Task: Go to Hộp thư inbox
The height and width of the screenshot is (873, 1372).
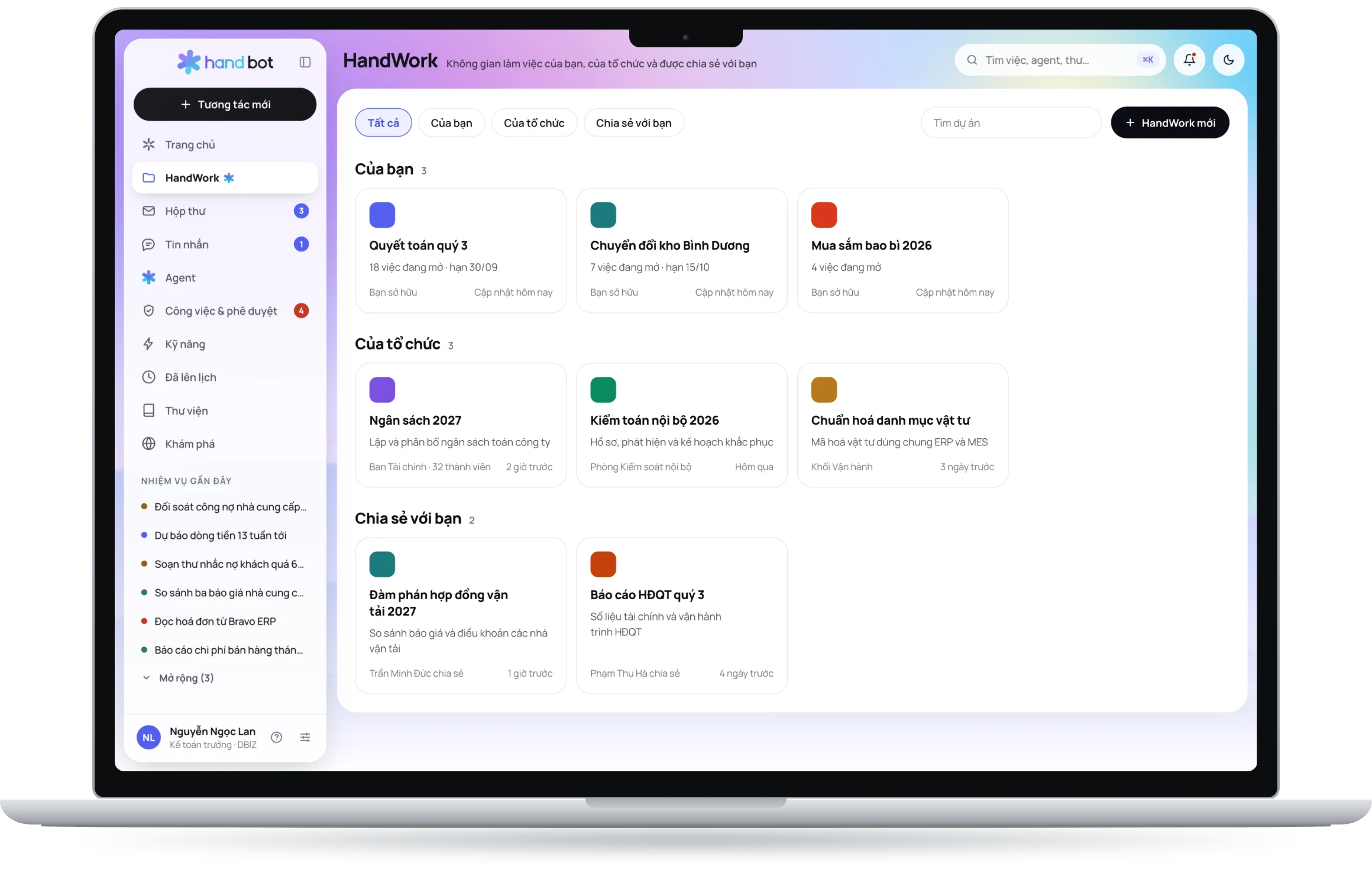Action: pos(225,211)
